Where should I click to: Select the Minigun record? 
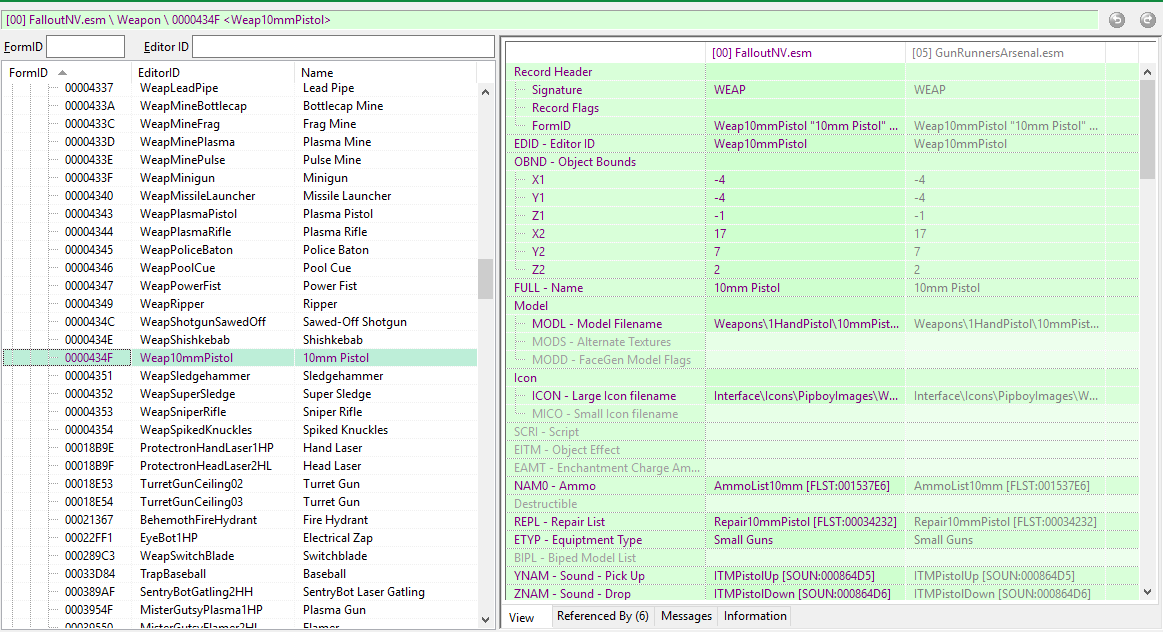pyautogui.click(x=240, y=178)
